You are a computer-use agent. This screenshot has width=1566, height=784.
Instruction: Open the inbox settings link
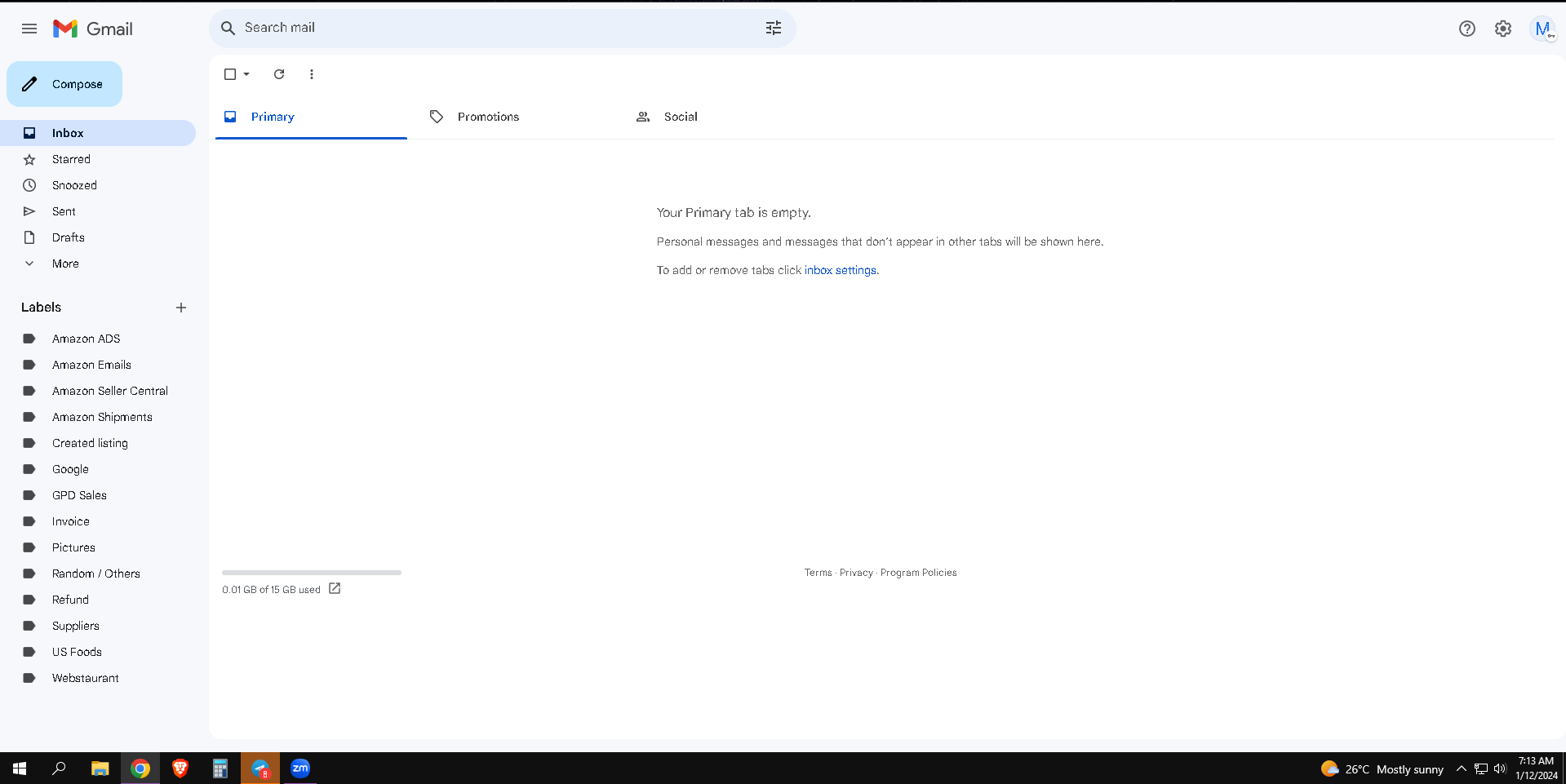click(x=841, y=270)
